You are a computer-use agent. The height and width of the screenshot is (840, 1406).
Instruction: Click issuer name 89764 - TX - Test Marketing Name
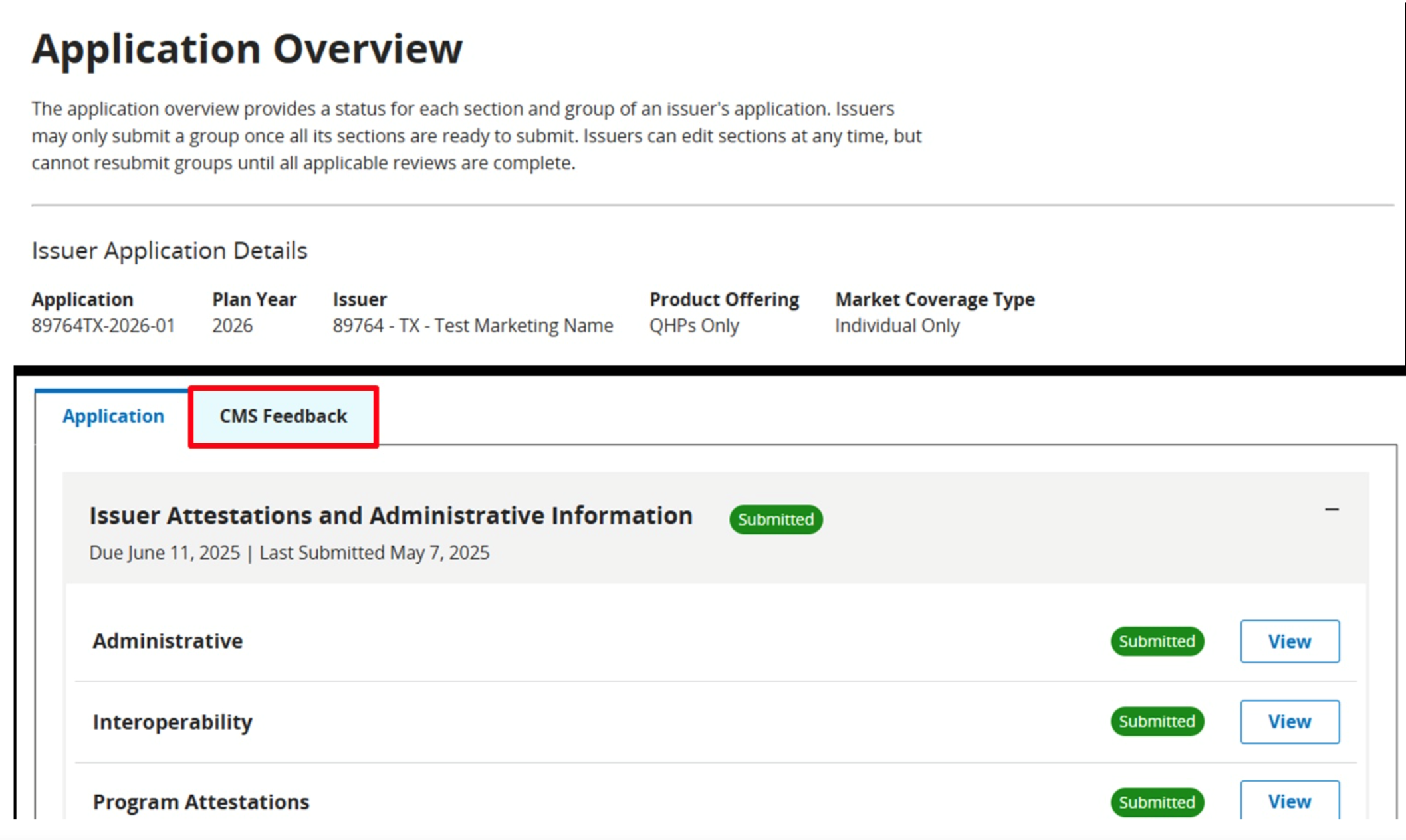(x=473, y=326)
